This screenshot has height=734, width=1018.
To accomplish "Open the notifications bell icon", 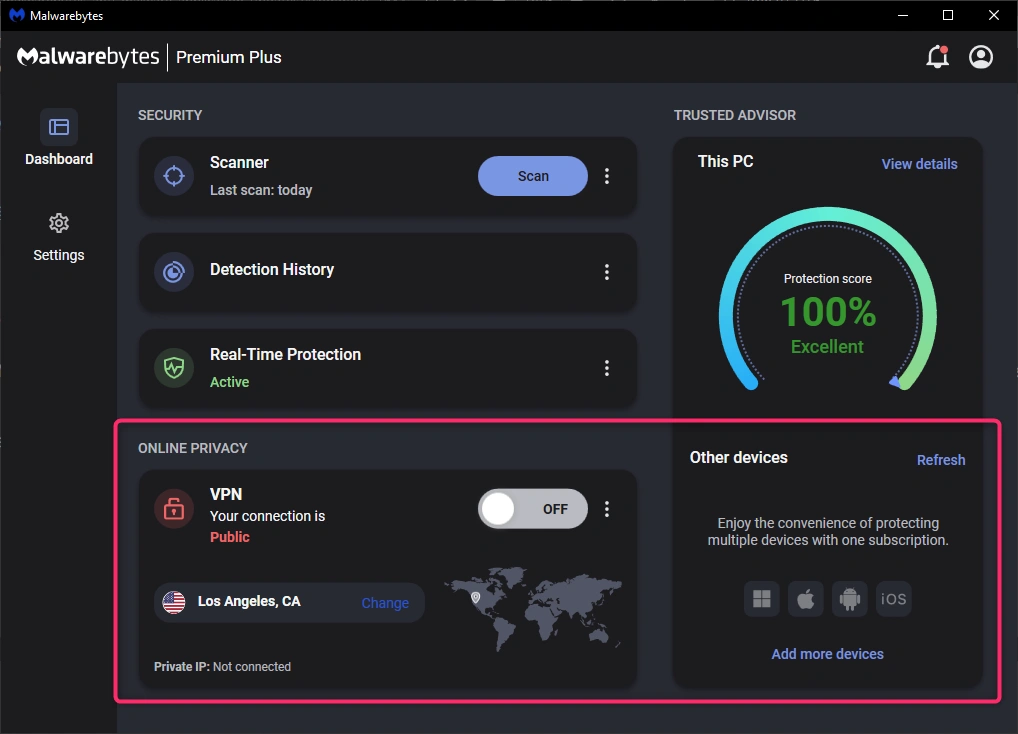I will tap(937, 57).
